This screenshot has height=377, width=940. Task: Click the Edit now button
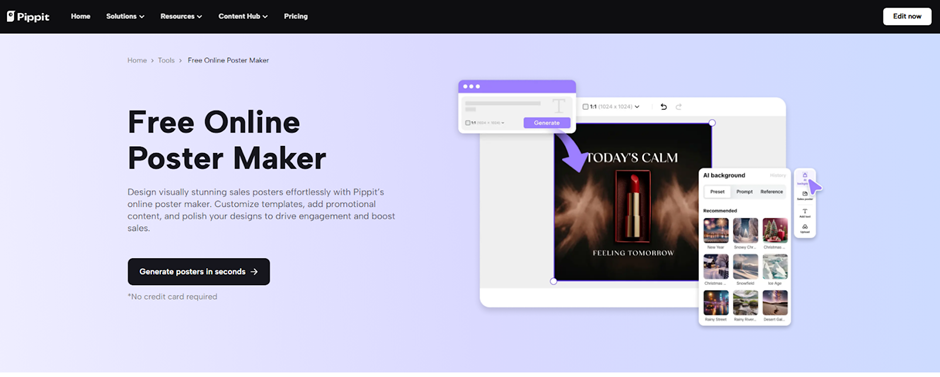(907, 16)
